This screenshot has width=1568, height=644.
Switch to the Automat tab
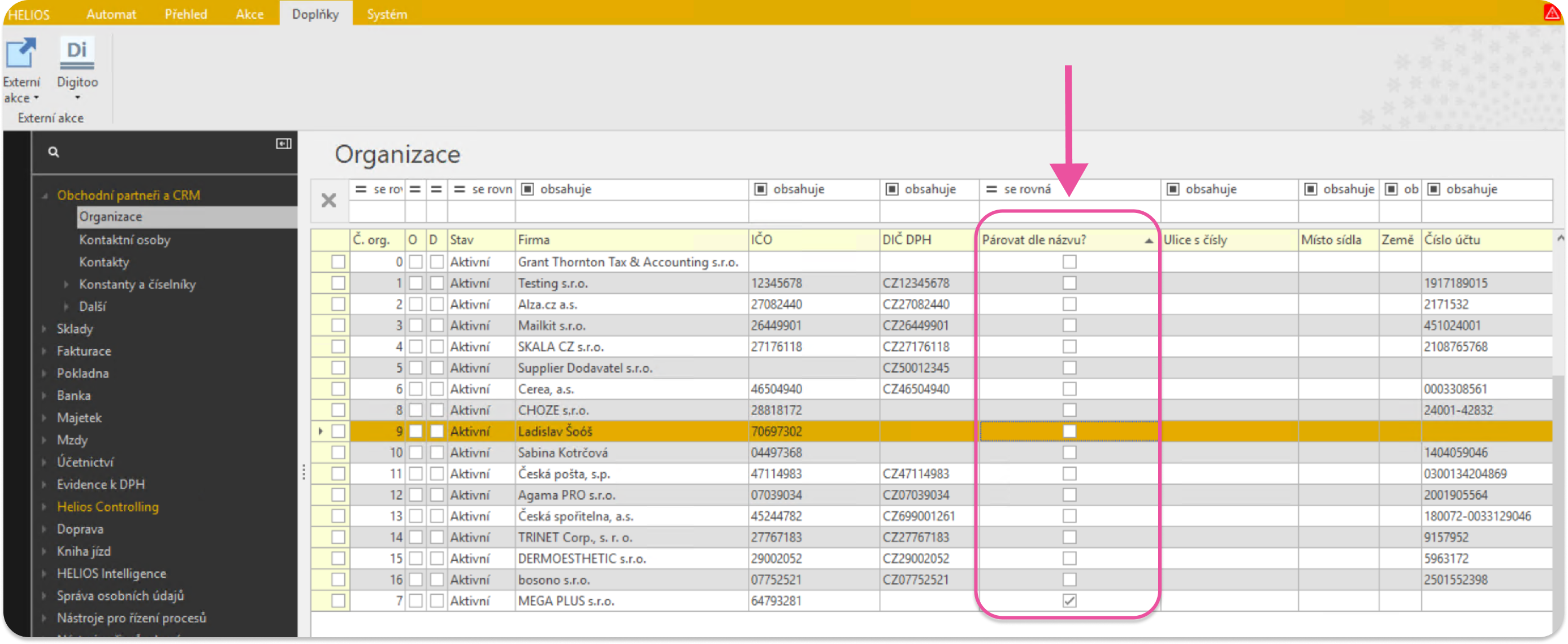tap(111, 14)
